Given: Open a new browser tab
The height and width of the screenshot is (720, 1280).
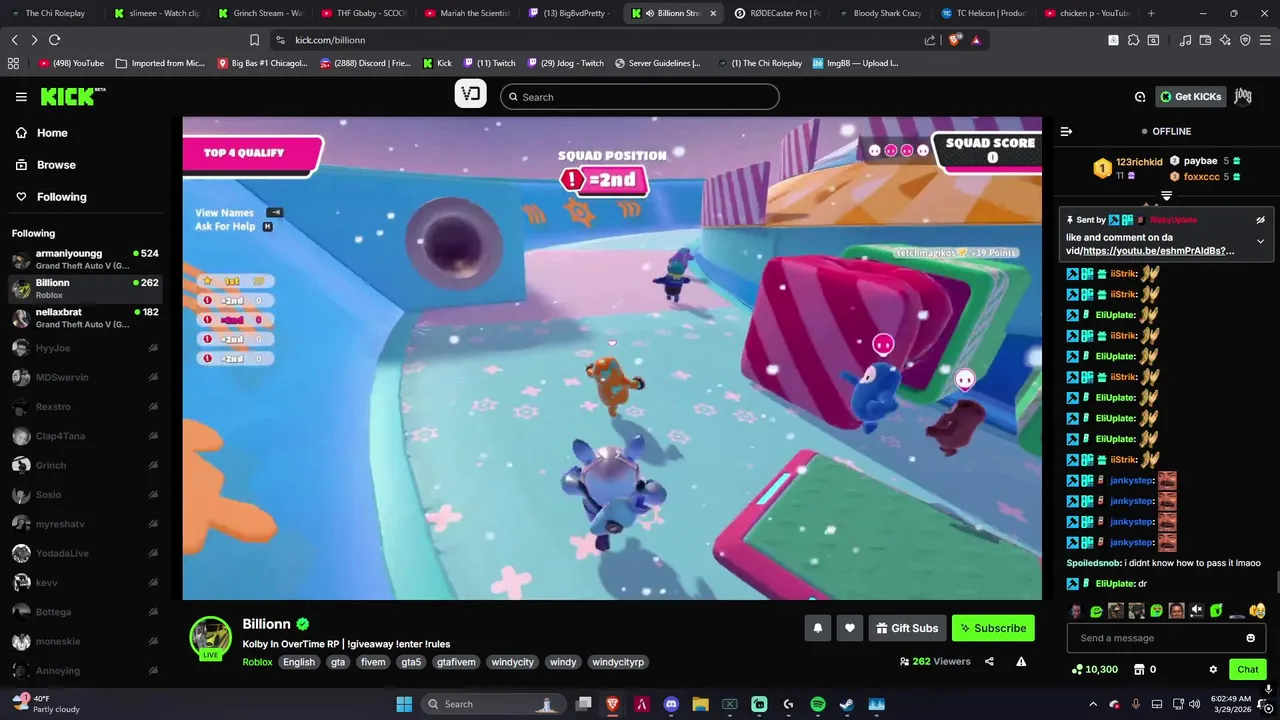Looking at the screenshot, I should (1151, 13).
